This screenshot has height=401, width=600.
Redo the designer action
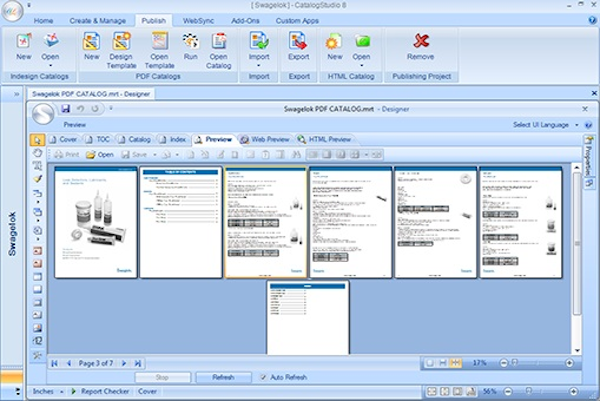point(95,109)
